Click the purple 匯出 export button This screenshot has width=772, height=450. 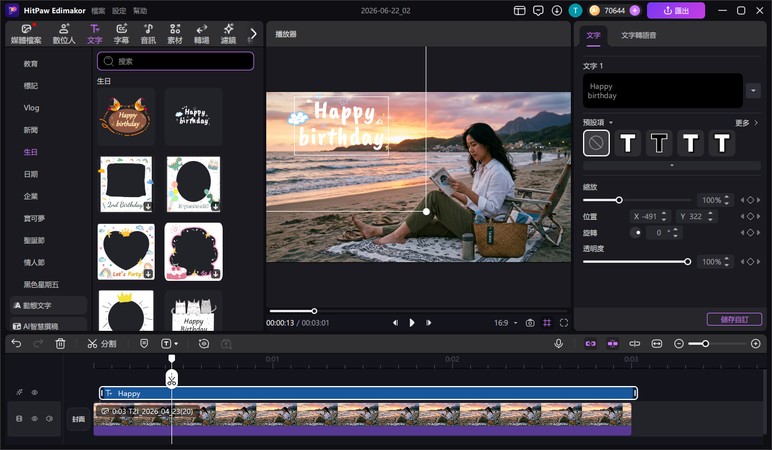(676, 10)
